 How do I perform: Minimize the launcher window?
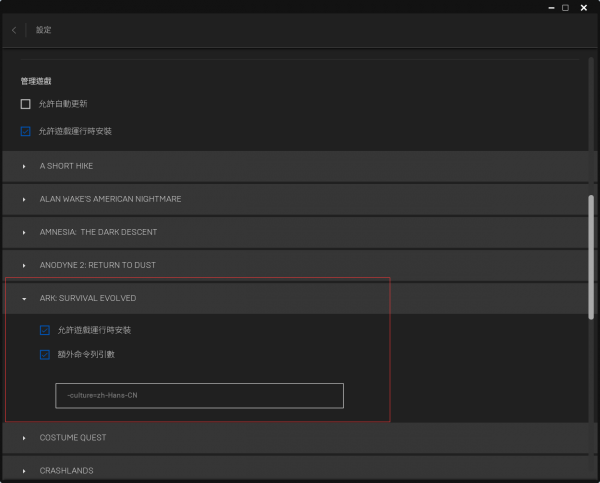(x=548, y=7)
